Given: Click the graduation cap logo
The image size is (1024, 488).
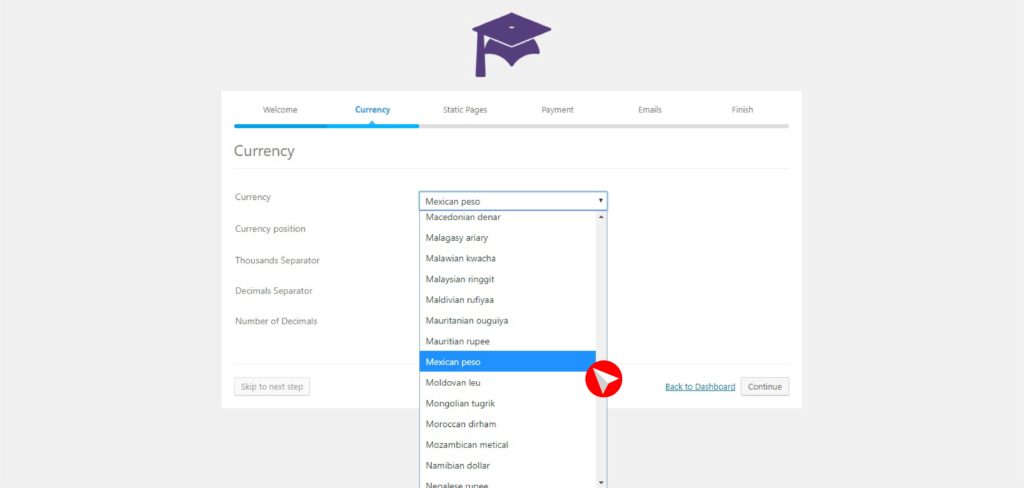Looking at the screenshot, I should 511,45.
